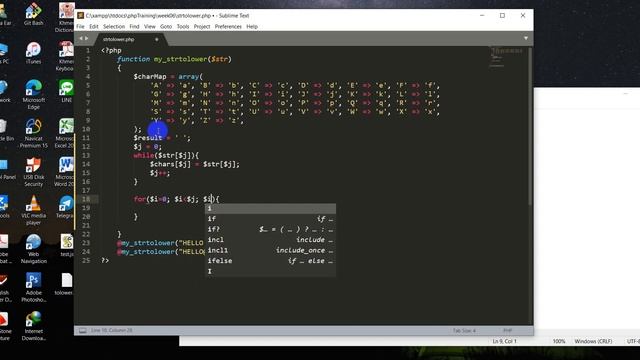Open the tab list dropdown arrow
Screen dimensions: 640x360
tap(526, 38)
